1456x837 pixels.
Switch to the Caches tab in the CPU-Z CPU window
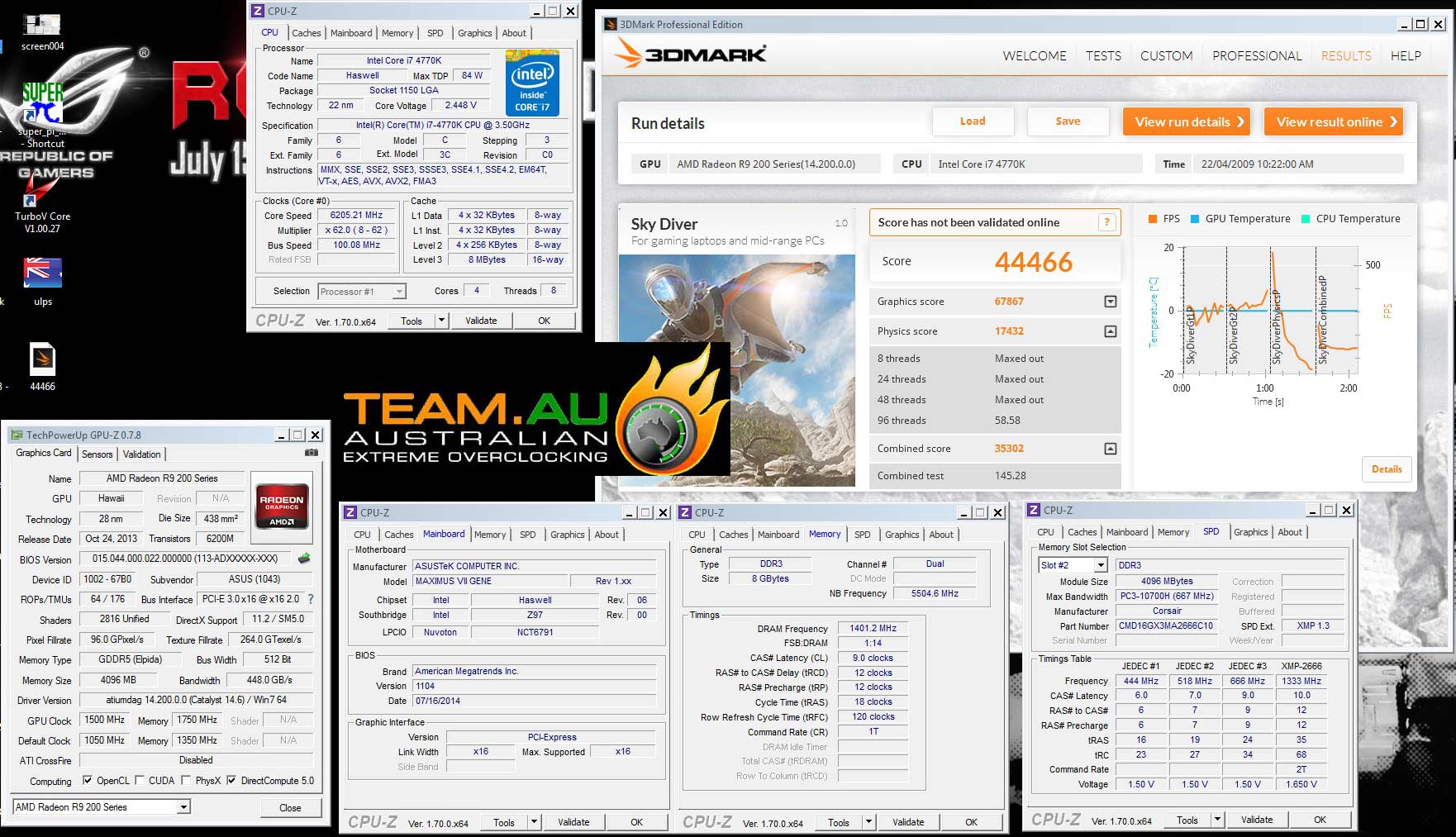click(x=306, y=33)
